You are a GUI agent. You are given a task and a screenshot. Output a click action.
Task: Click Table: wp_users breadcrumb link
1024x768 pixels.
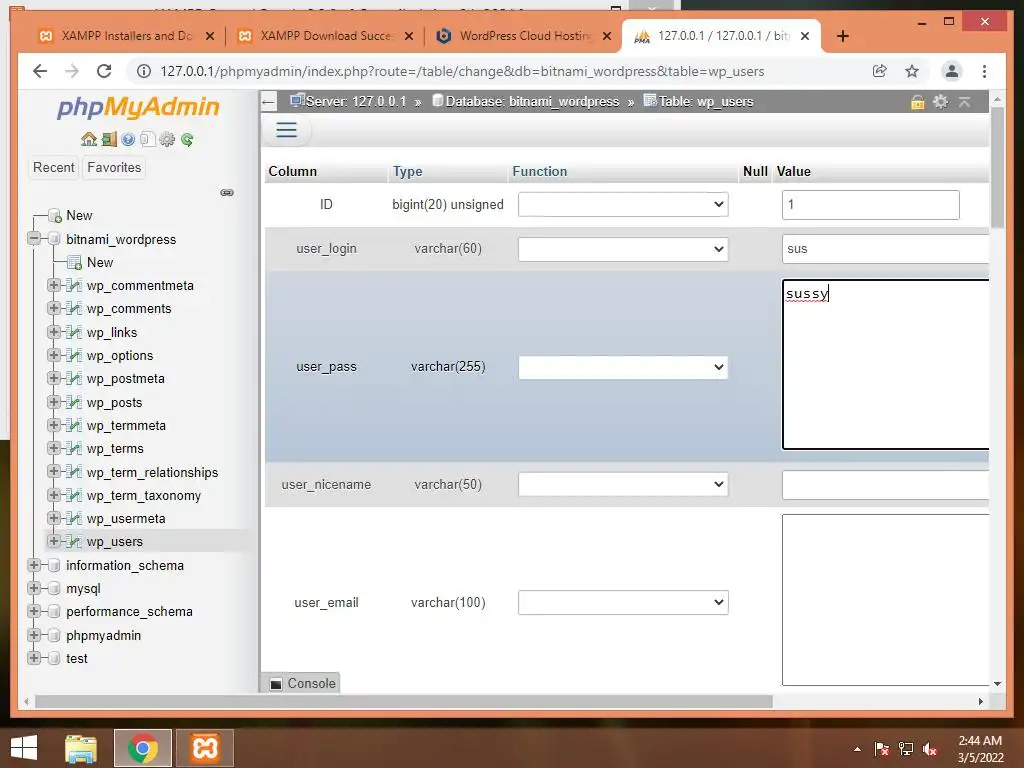pos(705,102)
